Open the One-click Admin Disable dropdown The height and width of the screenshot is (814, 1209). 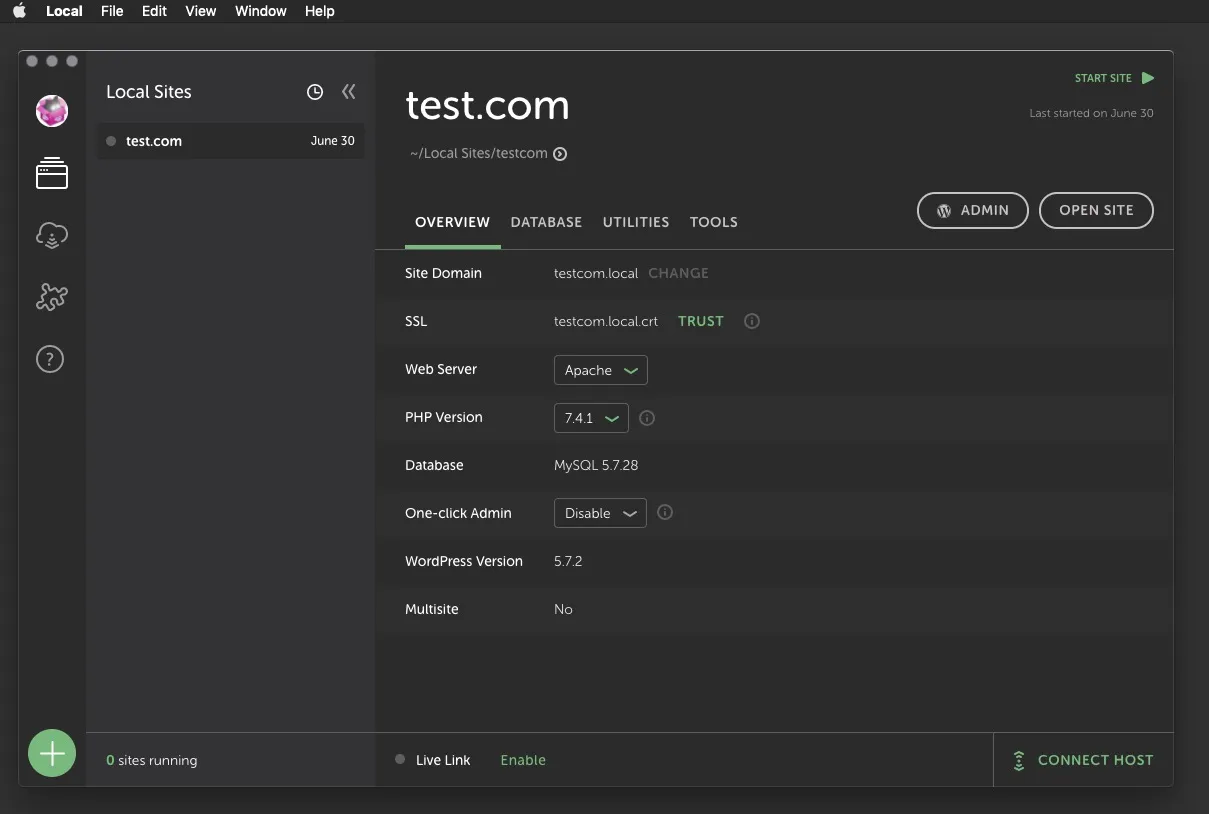(600, 513)
